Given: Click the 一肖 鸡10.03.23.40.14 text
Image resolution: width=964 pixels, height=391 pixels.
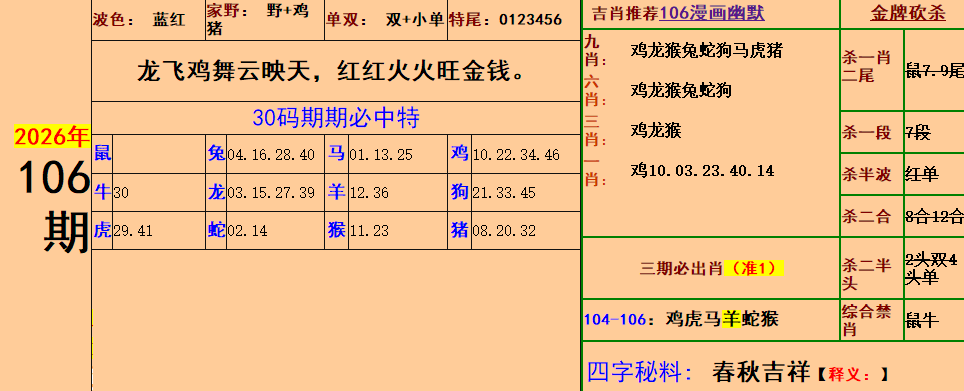Looking at the screenshot, I should pyautogui.click(x=702, y=170).
